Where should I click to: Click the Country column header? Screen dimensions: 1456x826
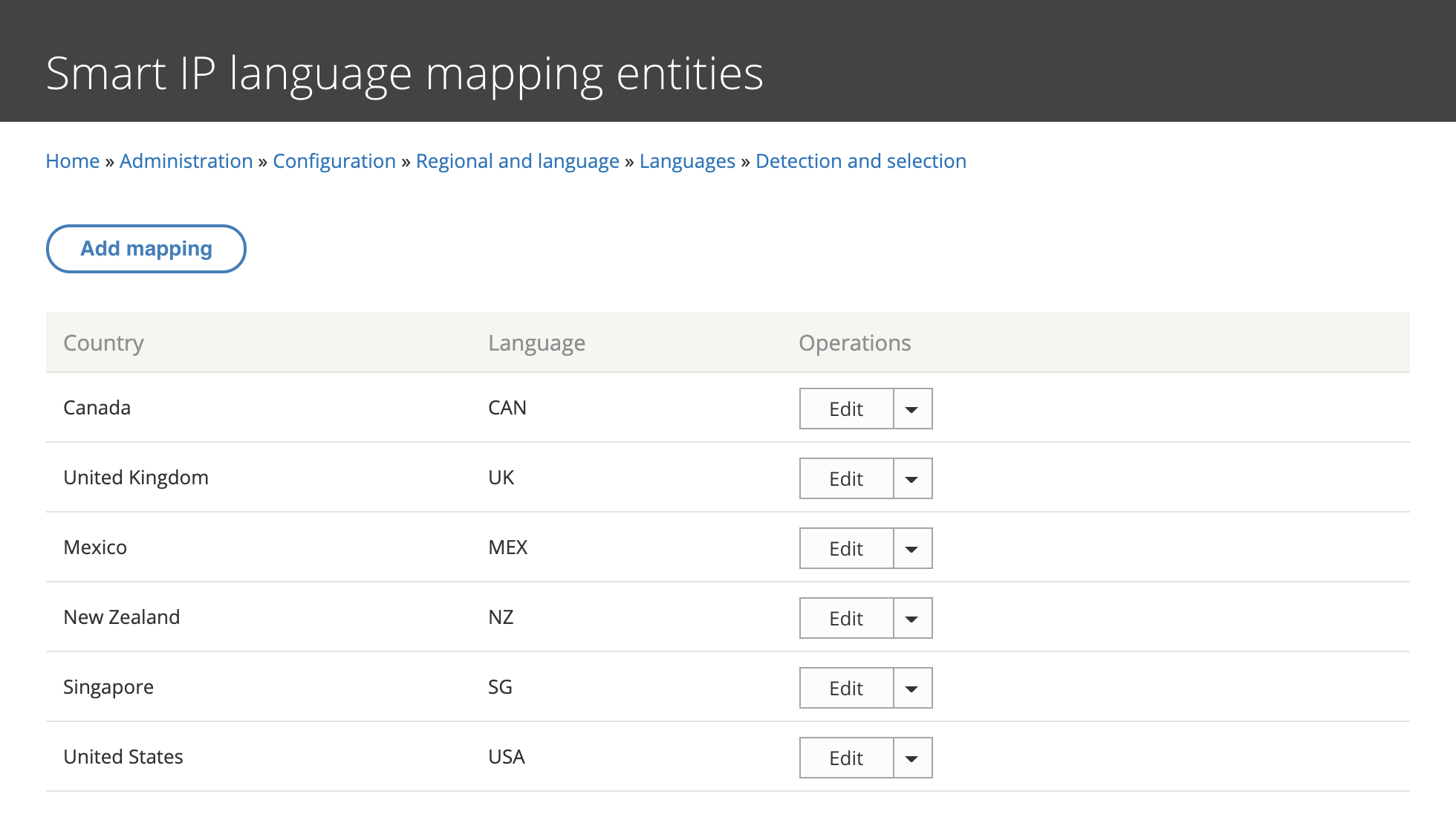(x=103, y=342)
